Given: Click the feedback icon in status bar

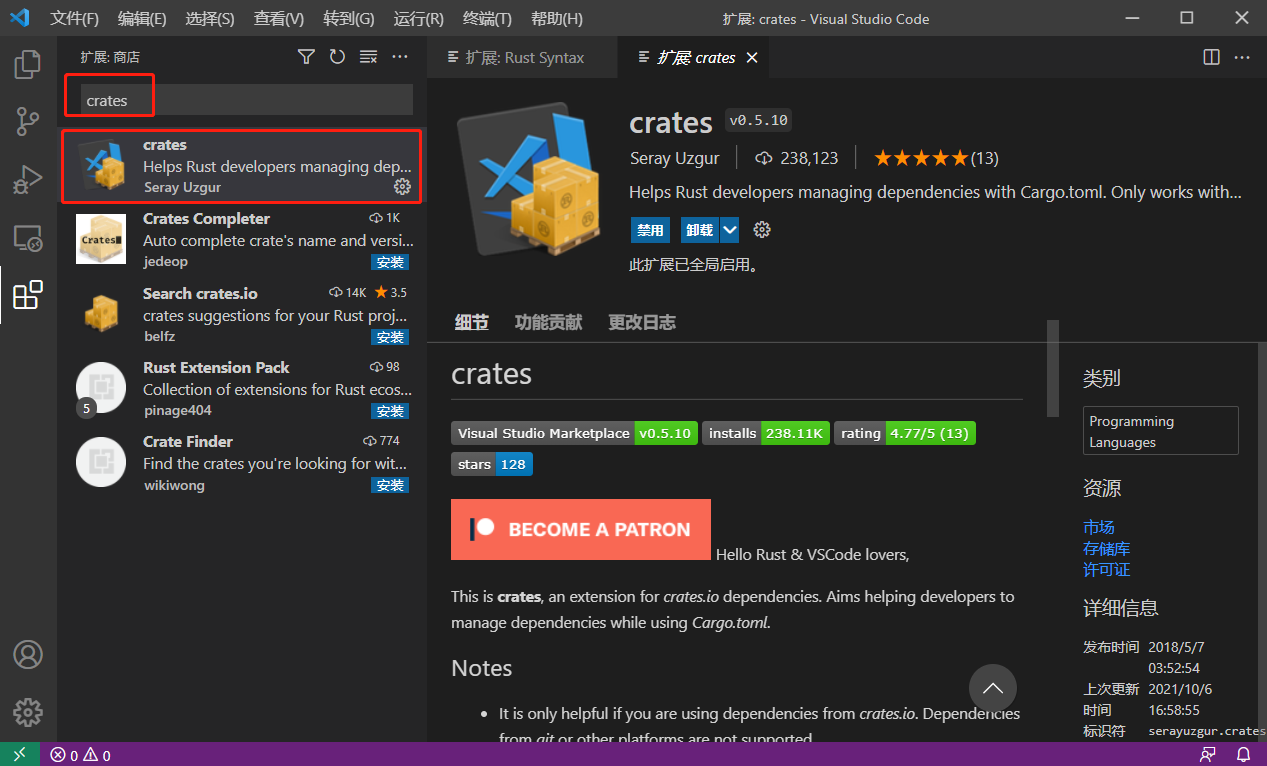Looking at the screenshot, I should coord(1209,755).
